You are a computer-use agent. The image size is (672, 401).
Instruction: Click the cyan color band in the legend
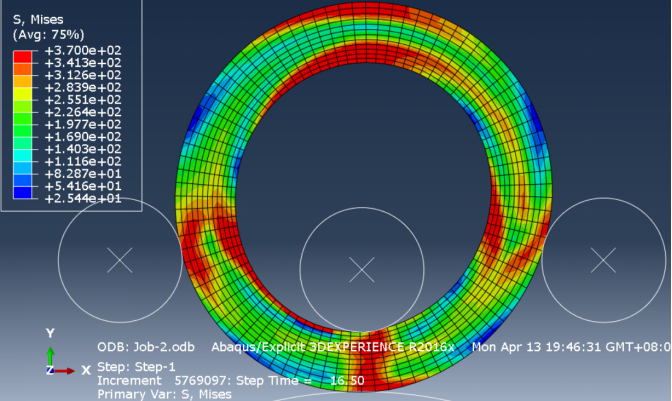pos(22,156)
